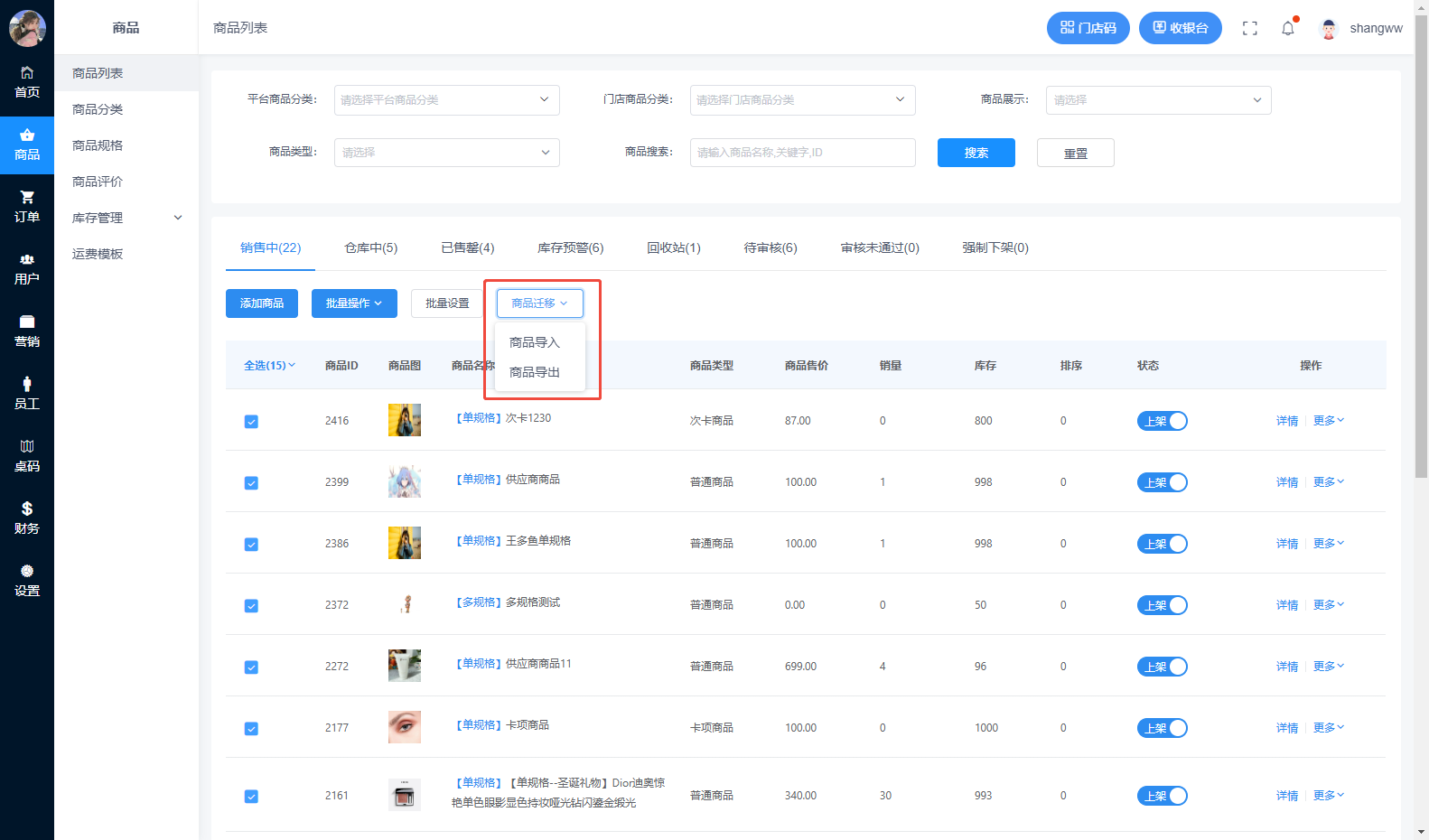The height and width of the screenshot is (840, 1429).
Task: Open the 首页 home icon in sidebar
Action: 27,73
